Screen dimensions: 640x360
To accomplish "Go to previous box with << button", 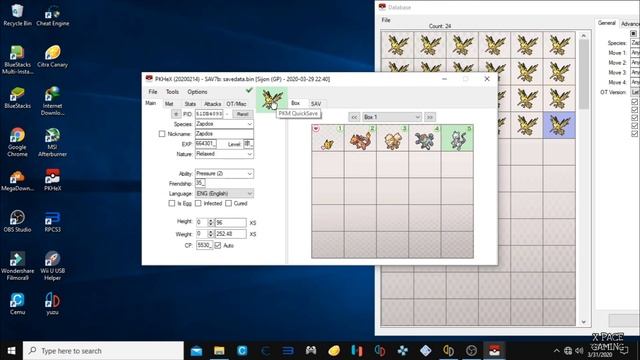I will click(x=354, y=117).
